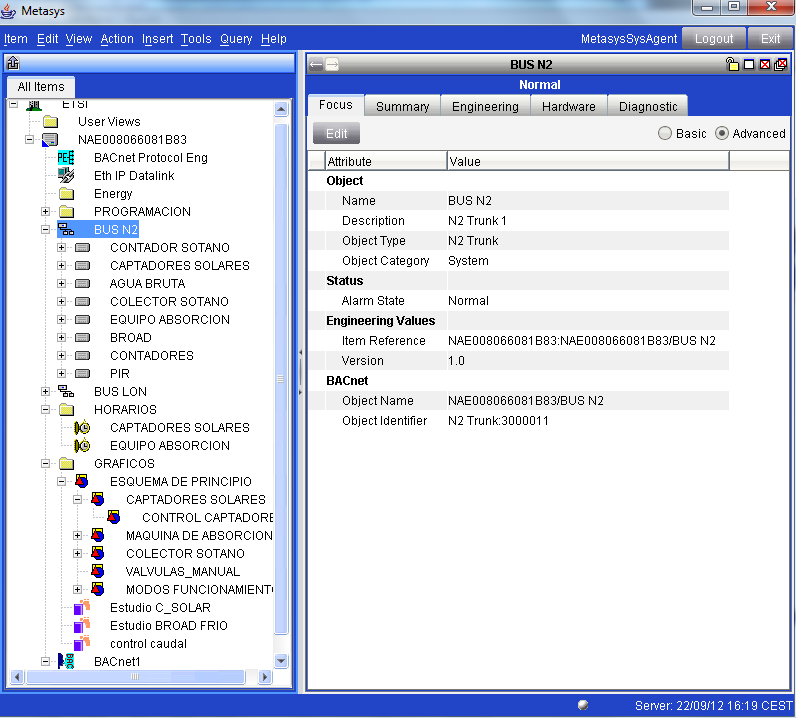Screen dimensions: 796x718
Task: Click the CONTADOR SOTANO device icon
Action: (x=82, y=248)
